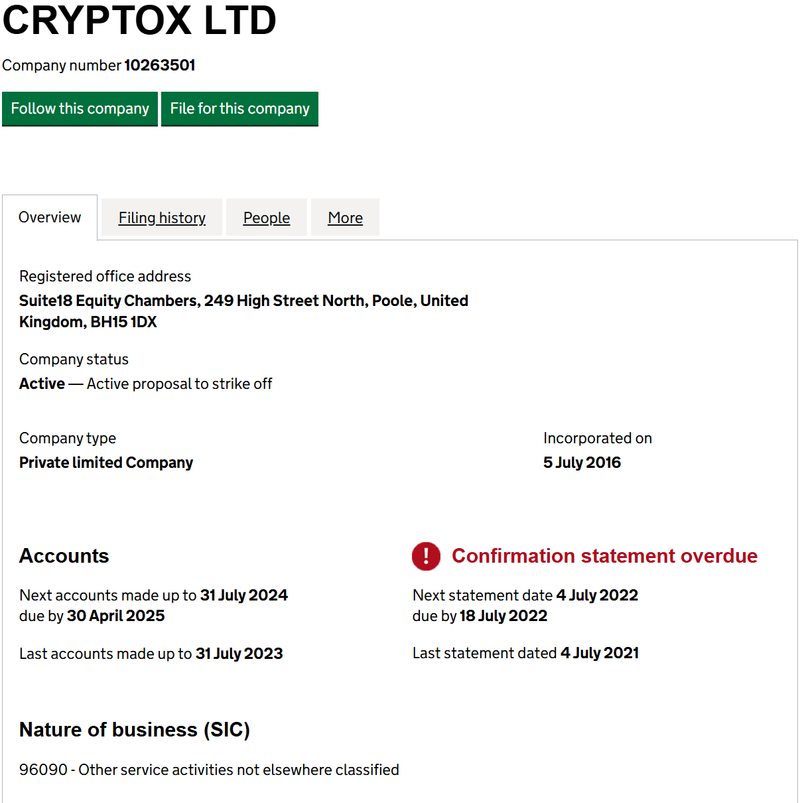
Task: Click the Accounts section heading
Action: point(64,556)
